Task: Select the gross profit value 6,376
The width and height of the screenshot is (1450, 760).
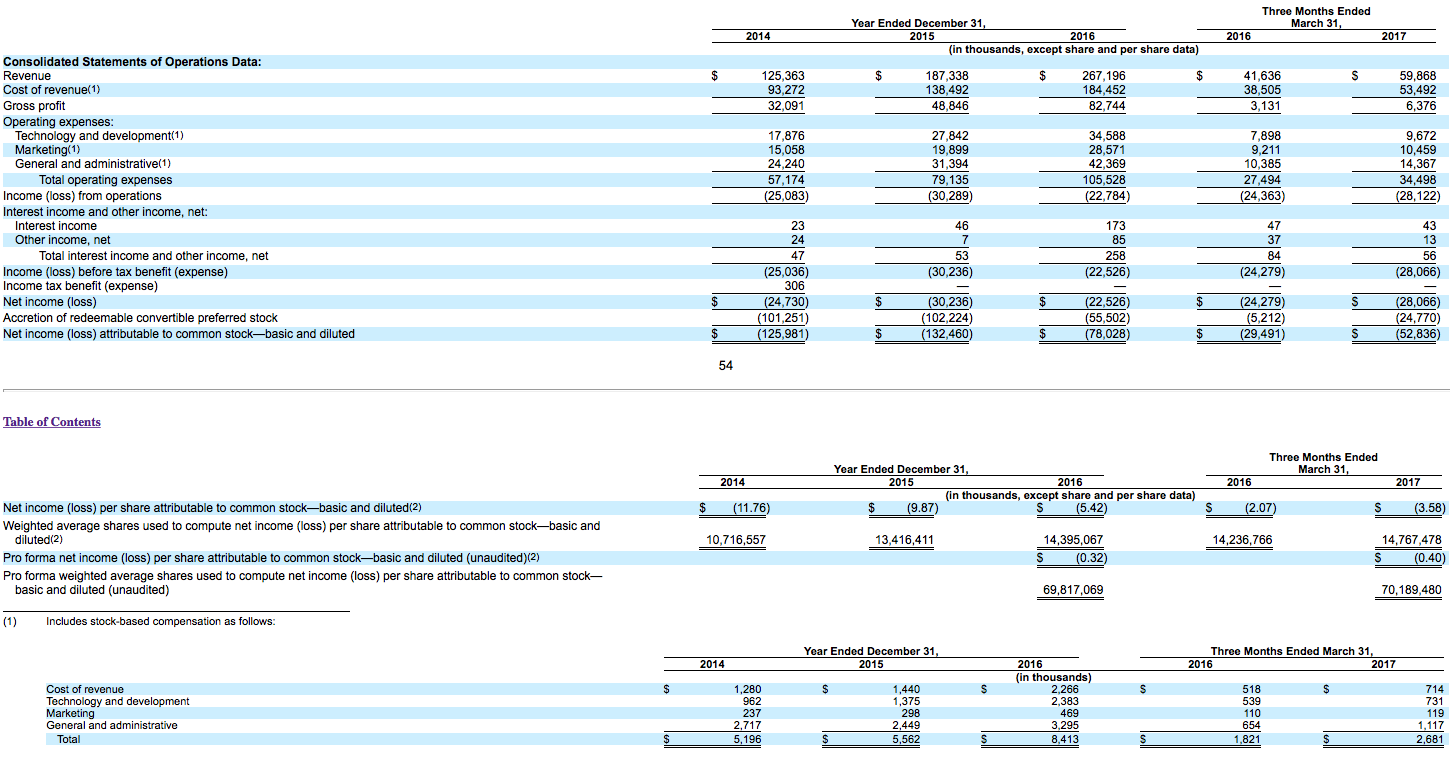Action: pyautogui.click(x=1420, y=106)
